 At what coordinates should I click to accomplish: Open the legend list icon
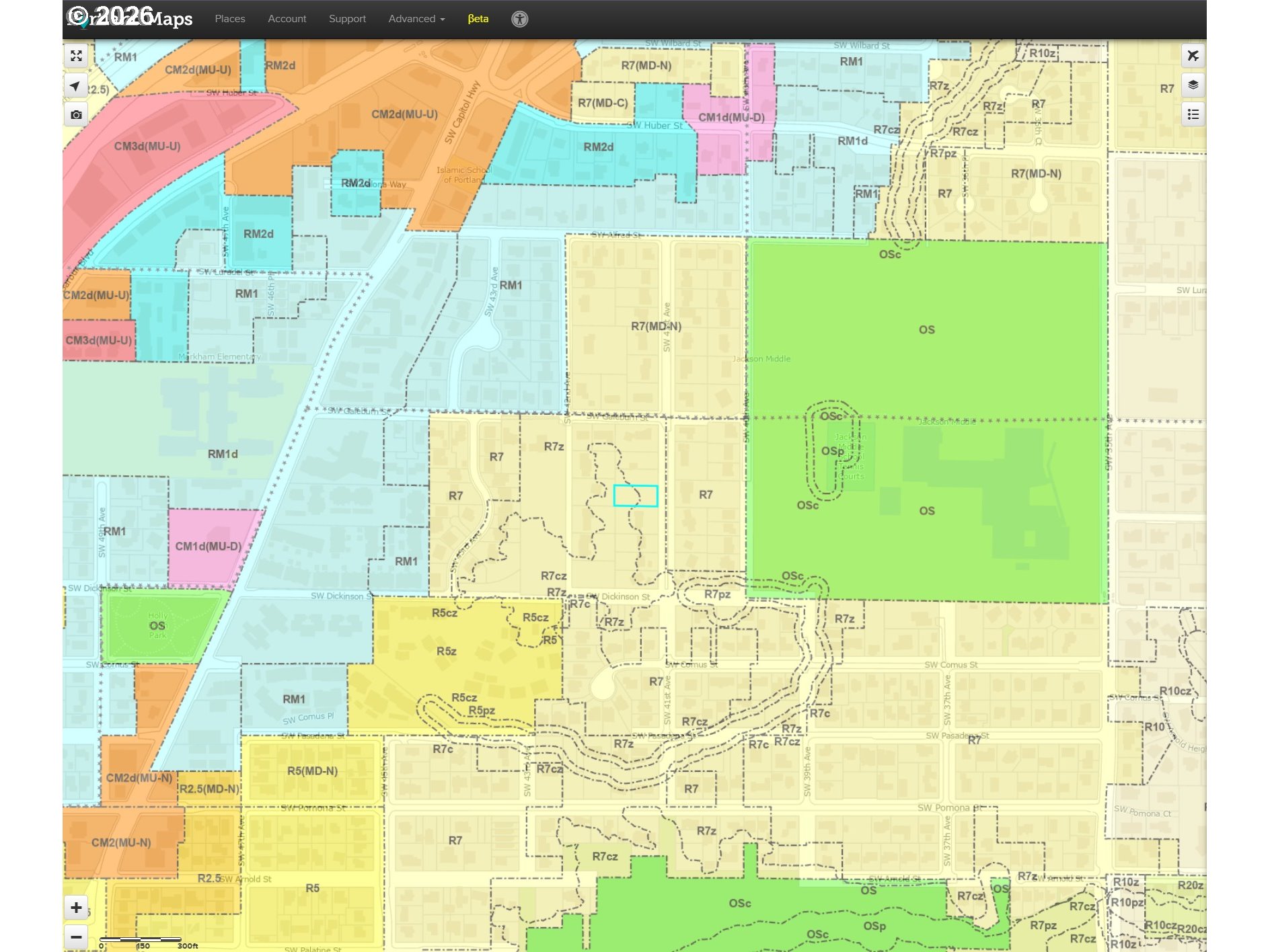(x=1193, y=115)
